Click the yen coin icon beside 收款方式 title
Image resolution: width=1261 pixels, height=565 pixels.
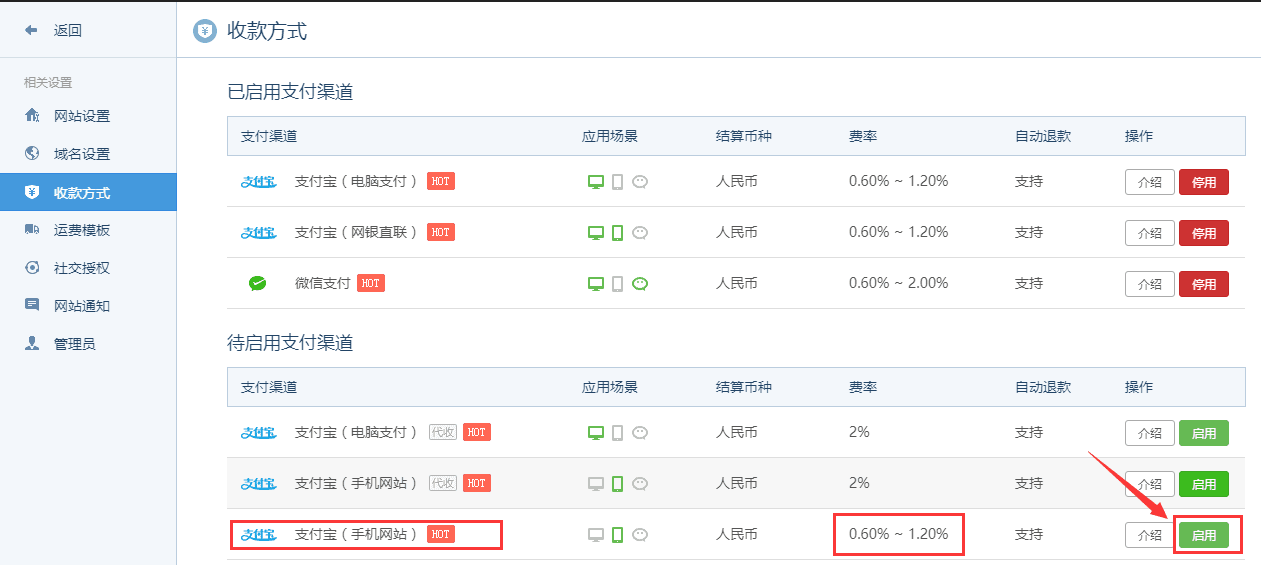[x=204, y=31]
